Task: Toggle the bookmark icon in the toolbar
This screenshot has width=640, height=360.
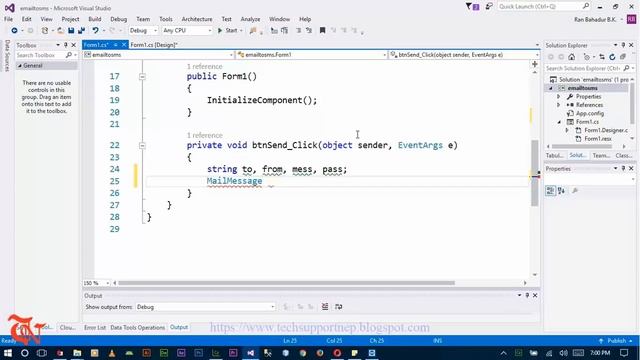Action: (x=322, y=31)
